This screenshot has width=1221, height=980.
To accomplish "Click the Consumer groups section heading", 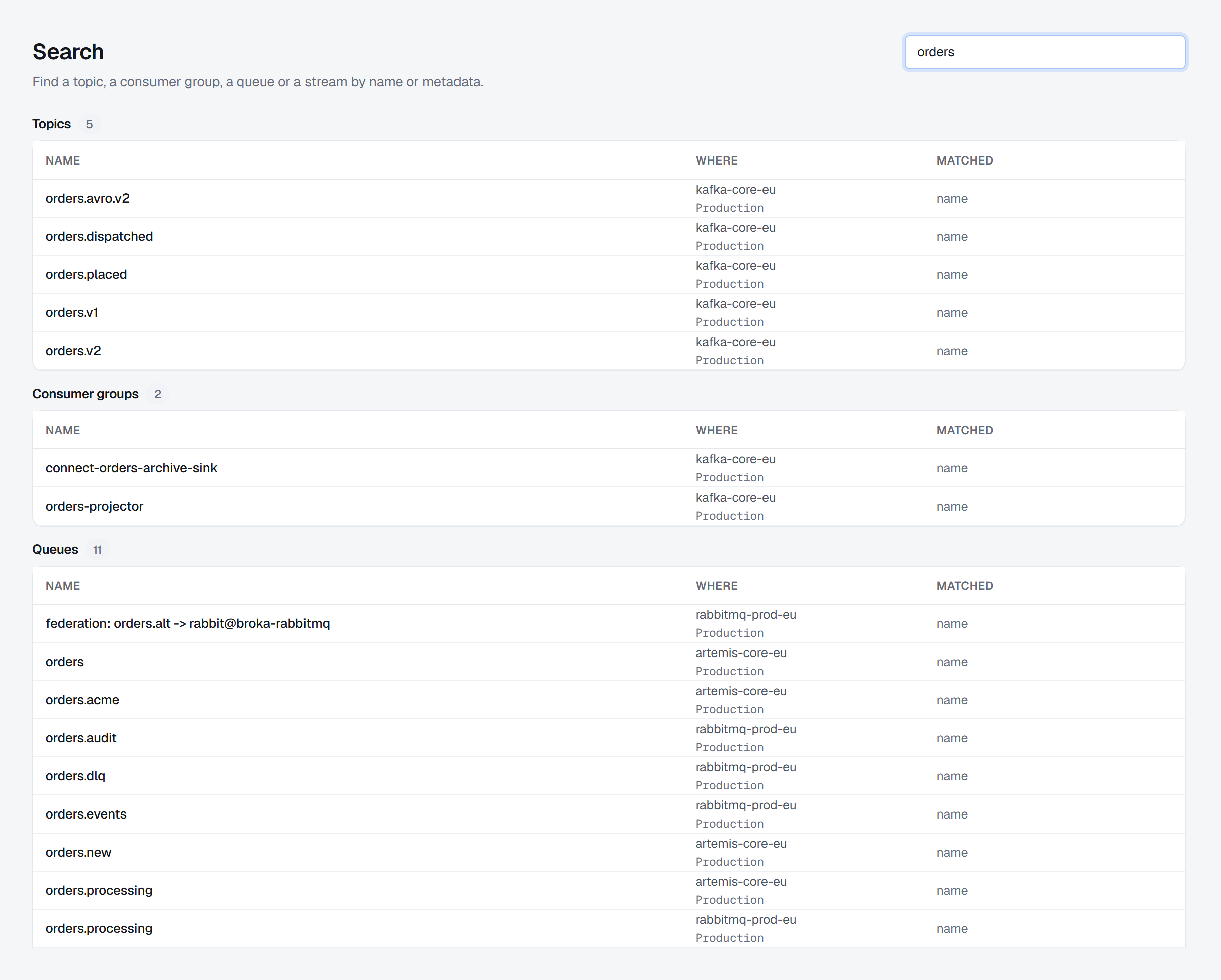I will [x=85, y=394].
